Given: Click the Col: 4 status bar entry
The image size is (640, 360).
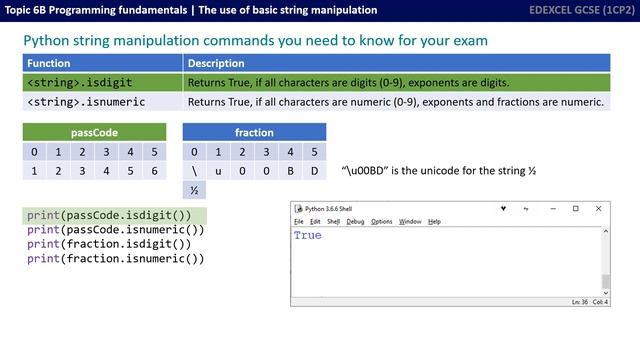Looking at the screenshot, I should [600, 302].
